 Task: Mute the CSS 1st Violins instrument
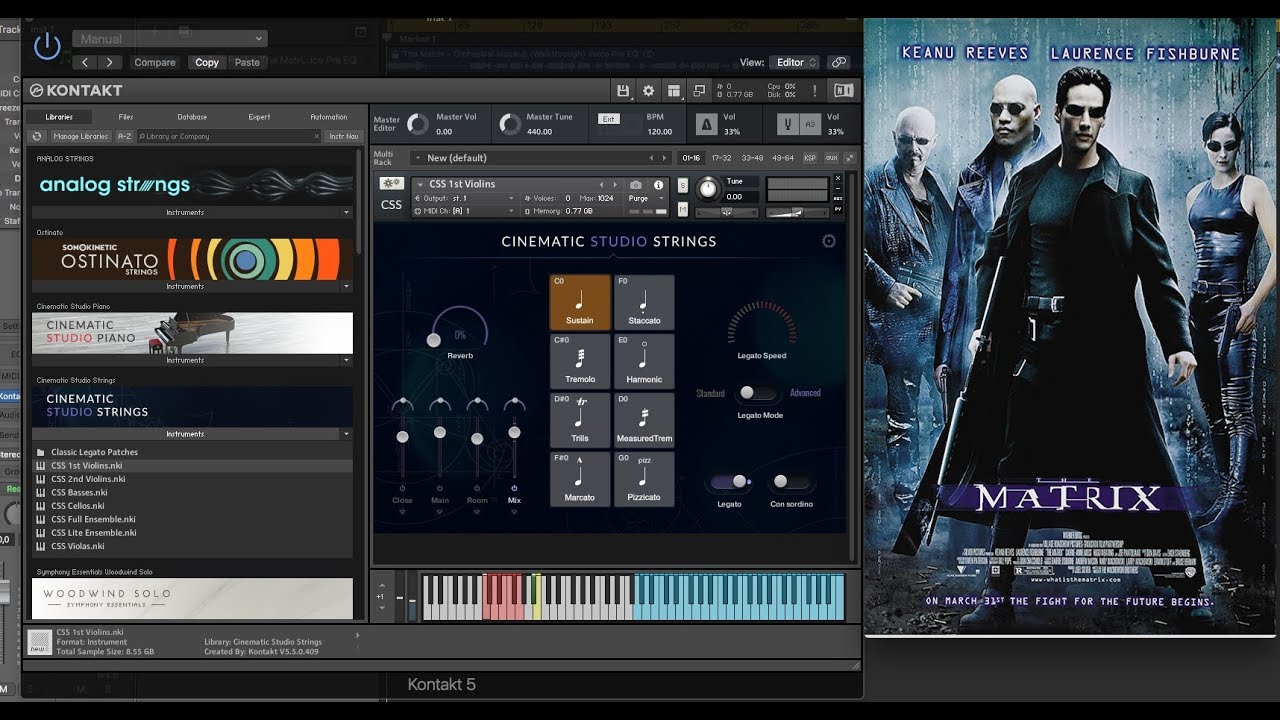pyautogui.click(x=683, y=209)
